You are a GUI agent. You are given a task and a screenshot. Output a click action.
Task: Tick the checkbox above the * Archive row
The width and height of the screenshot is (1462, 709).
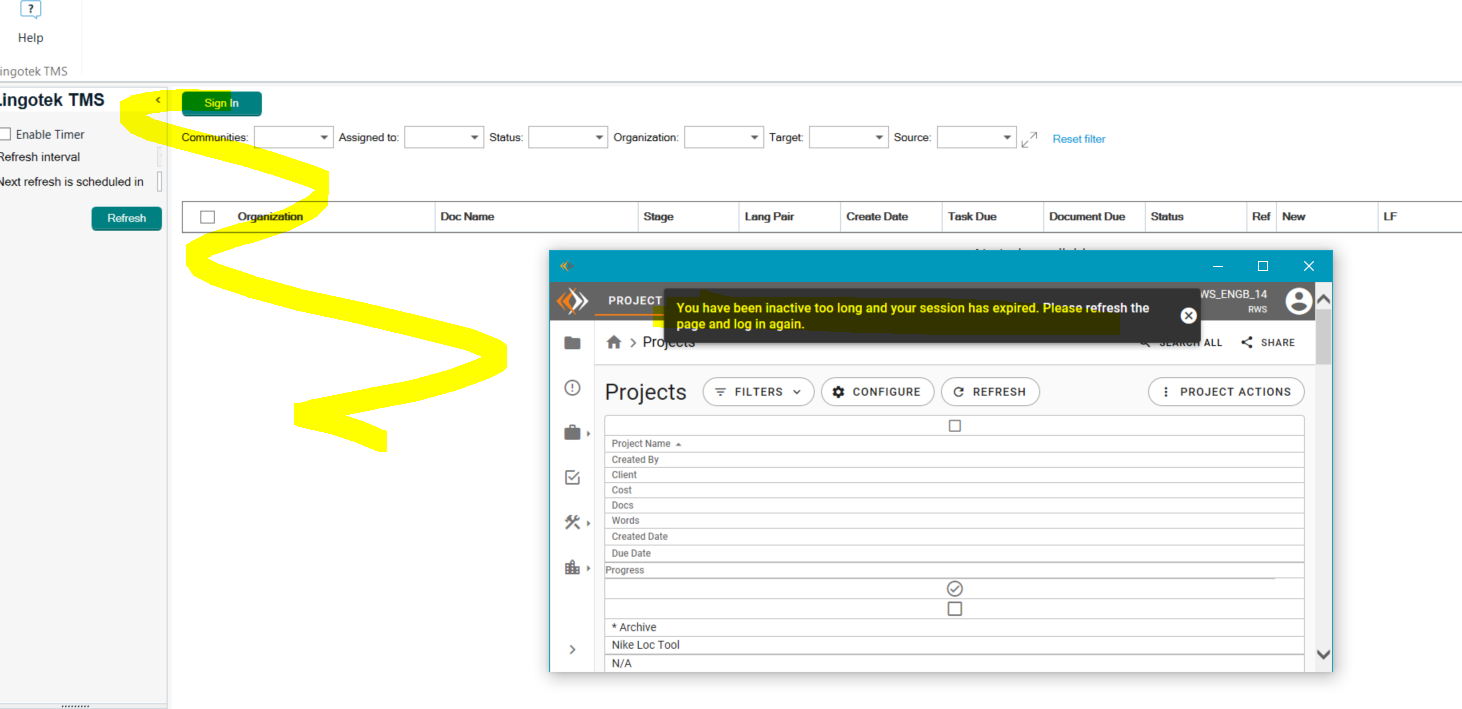pyautogui.click(x=954, y=609)
